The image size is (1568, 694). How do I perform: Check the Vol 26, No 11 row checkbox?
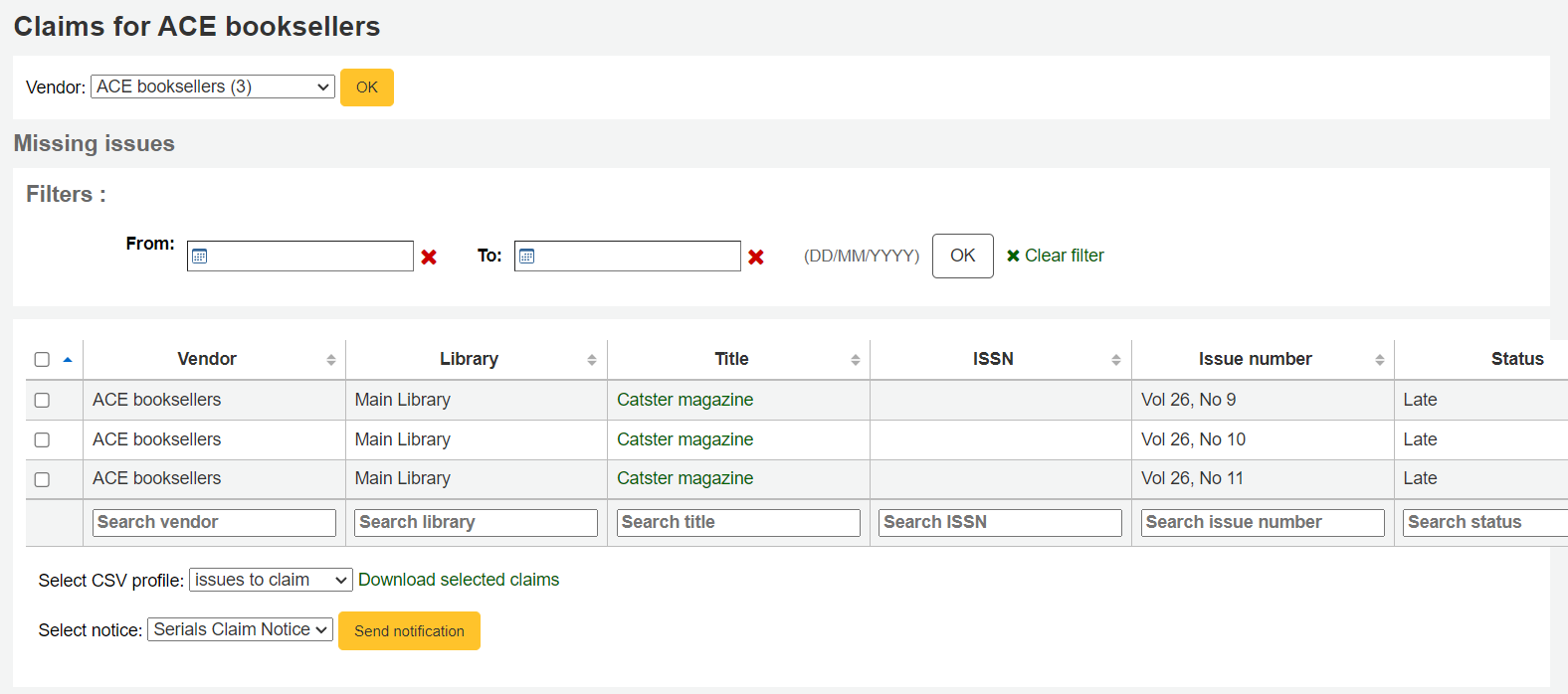tap(42, 479)
